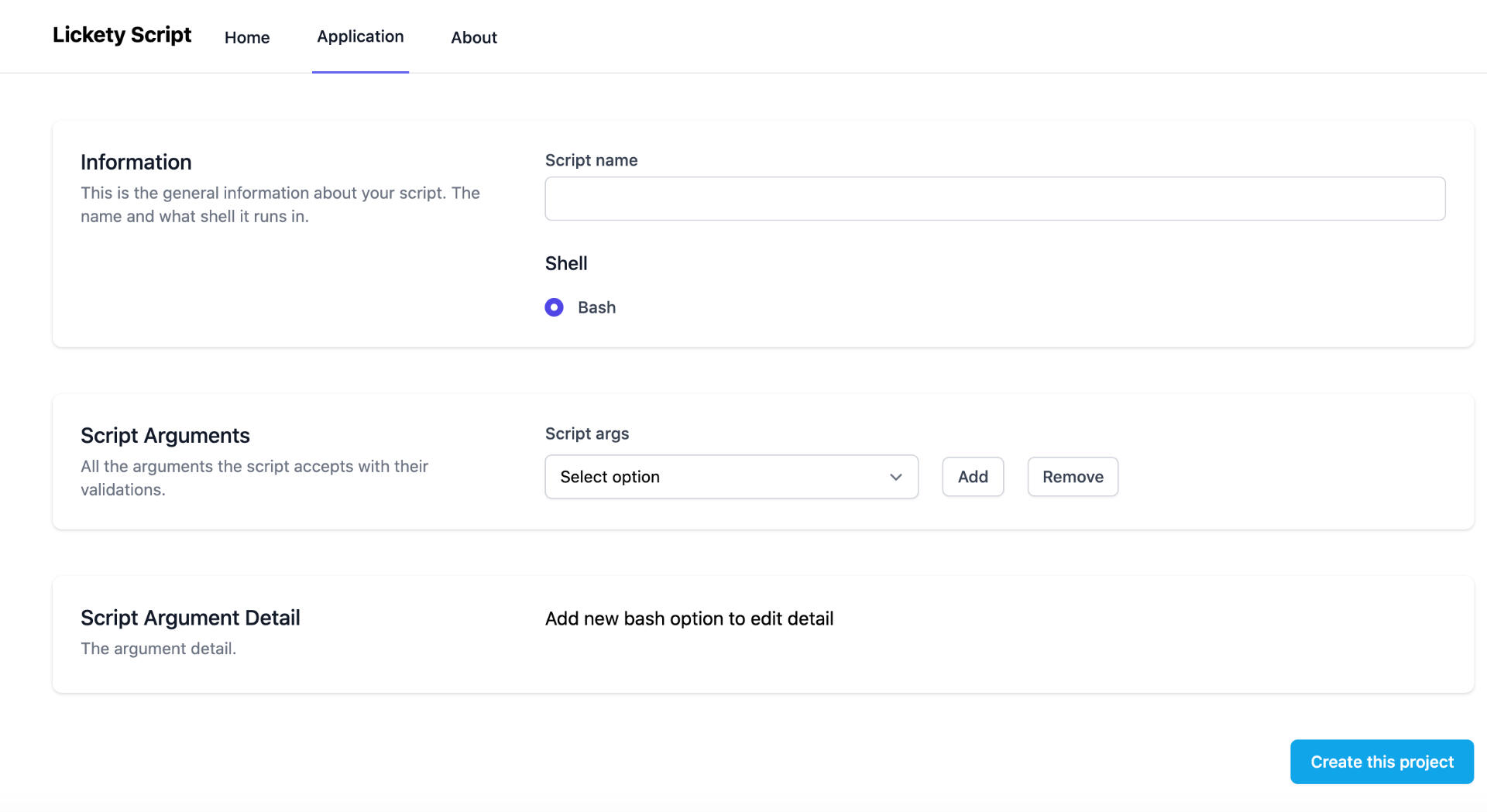Image resolution: width=1487 pixels, height=812 pixels.
Task: Click the Information heading
Action: (136, 162)
